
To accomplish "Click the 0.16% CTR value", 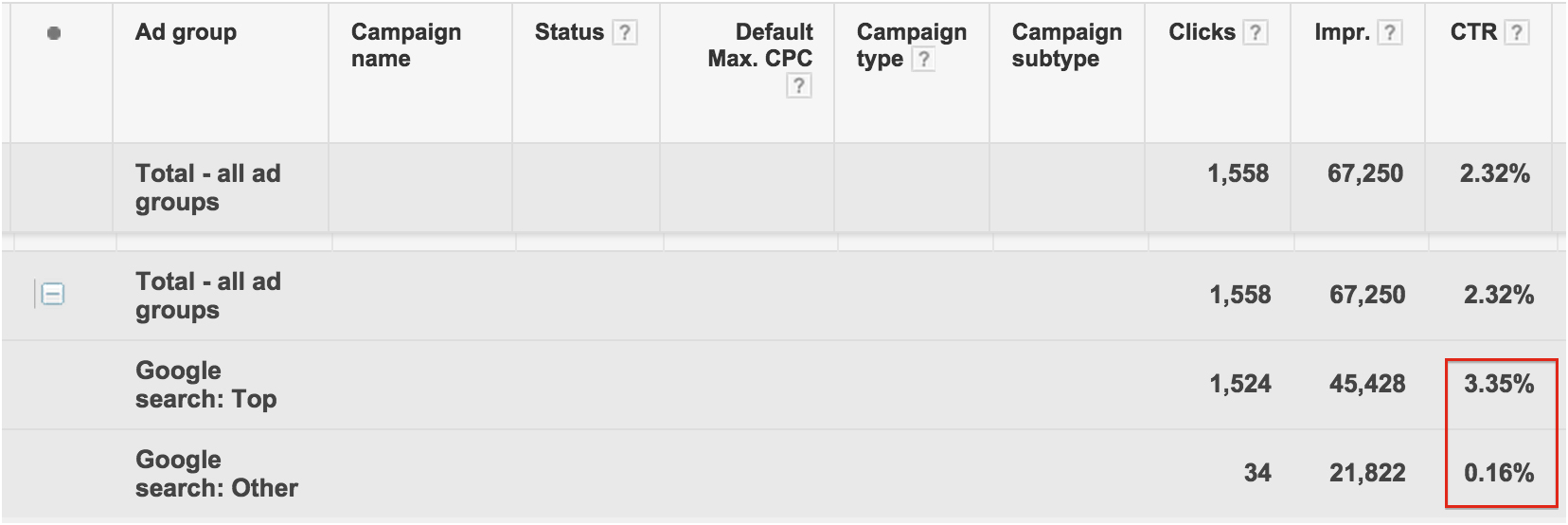I will 1499,473.
